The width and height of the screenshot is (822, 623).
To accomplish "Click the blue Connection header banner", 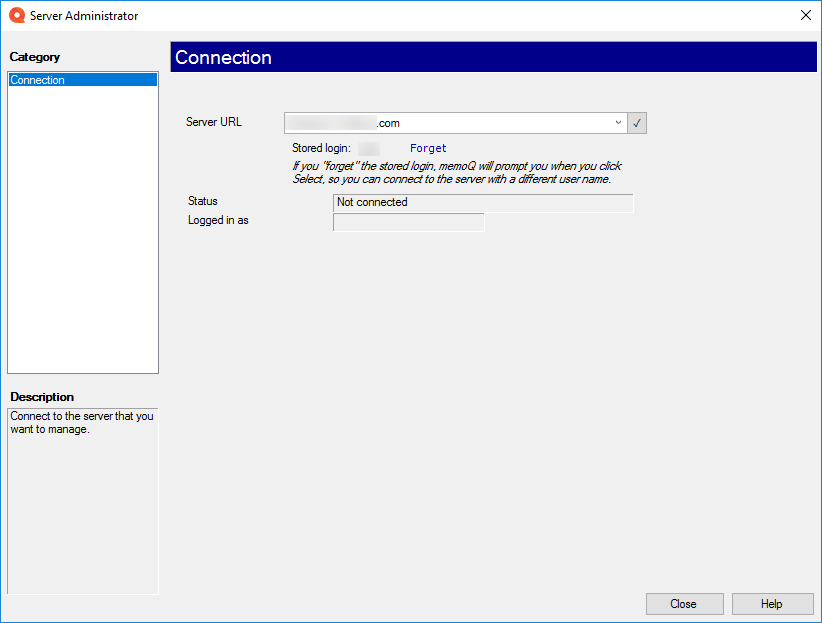I will click(494, 58).
